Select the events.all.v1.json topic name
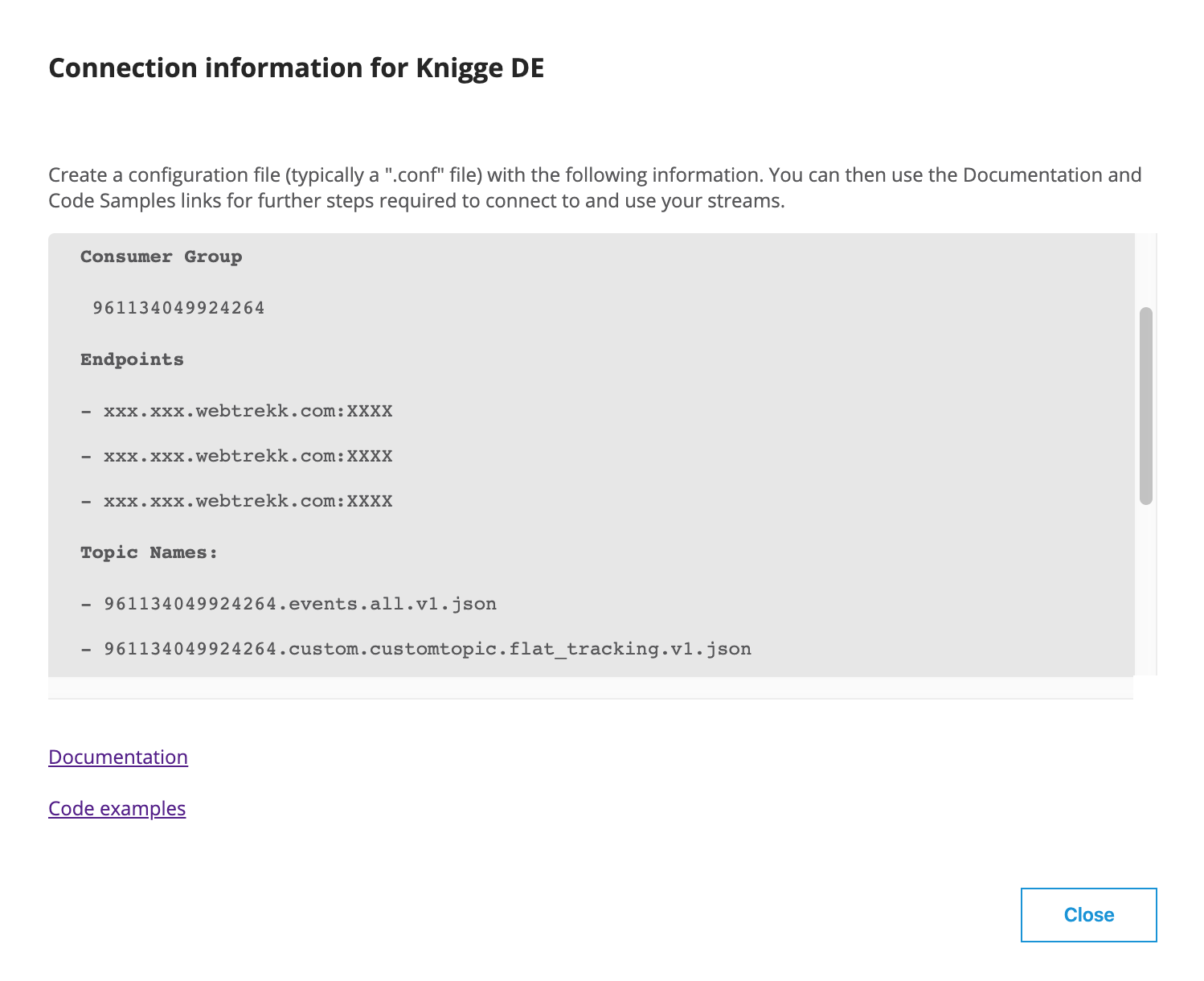The image size is (1204, 981). (x=300, y=604)
